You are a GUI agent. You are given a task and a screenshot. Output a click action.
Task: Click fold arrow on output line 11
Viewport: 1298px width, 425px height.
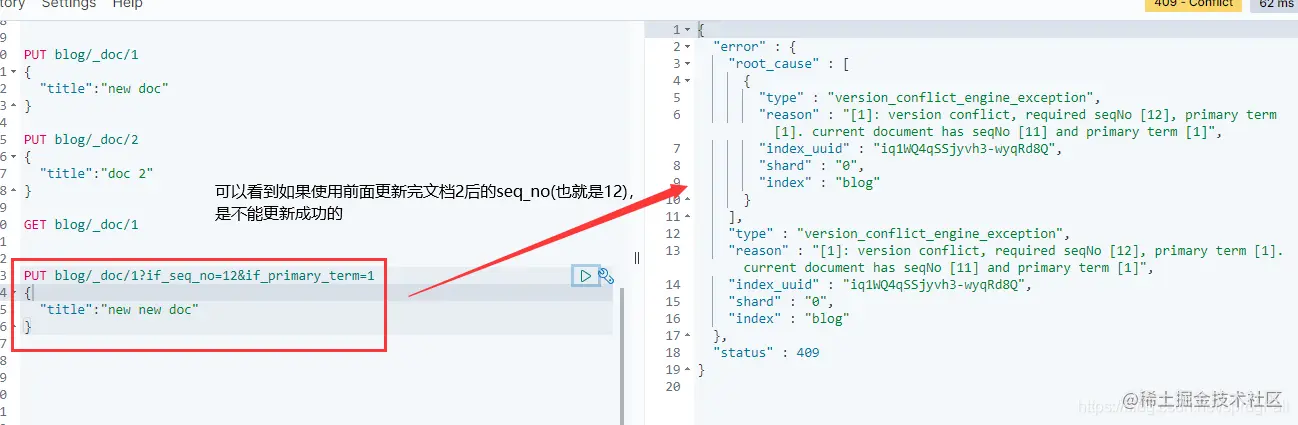(687, 217)
